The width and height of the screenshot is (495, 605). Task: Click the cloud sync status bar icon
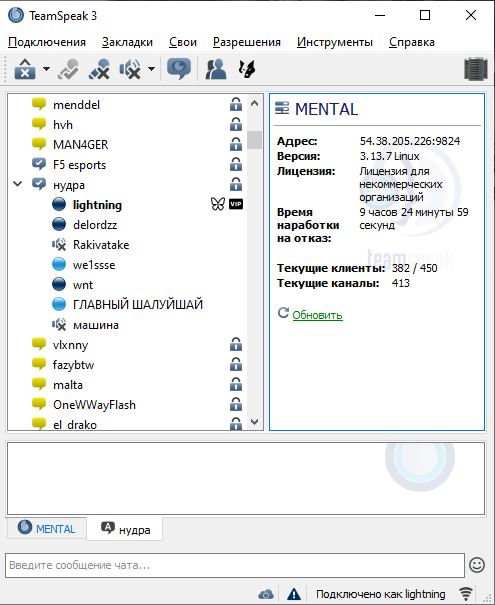(x=266, y=594)
